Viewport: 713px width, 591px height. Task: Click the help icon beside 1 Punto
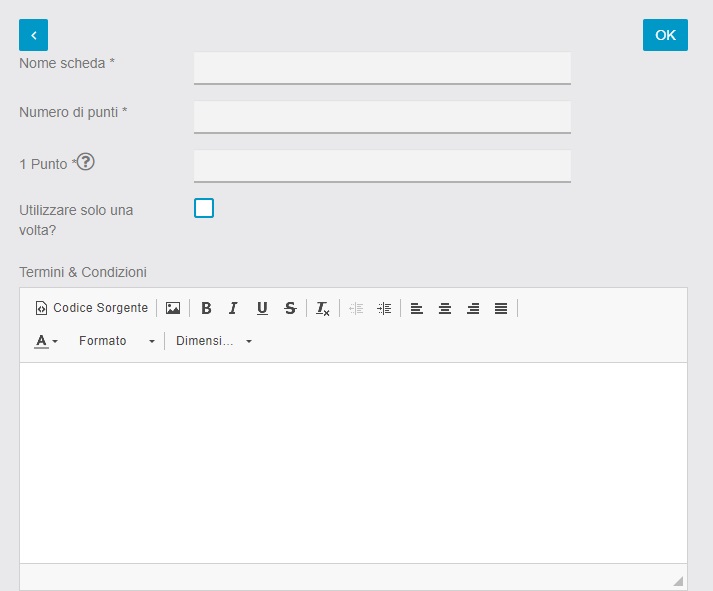(x=86, y=162)
